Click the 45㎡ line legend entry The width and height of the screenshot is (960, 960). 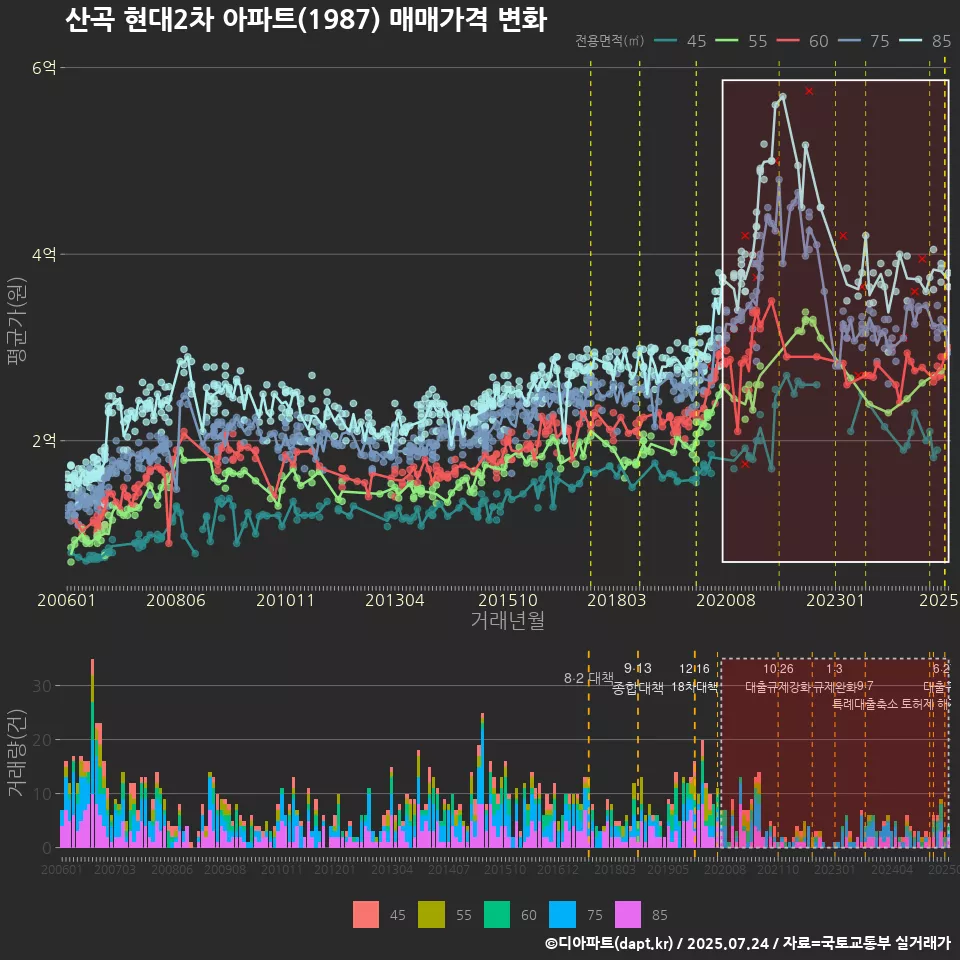point(680,41)
